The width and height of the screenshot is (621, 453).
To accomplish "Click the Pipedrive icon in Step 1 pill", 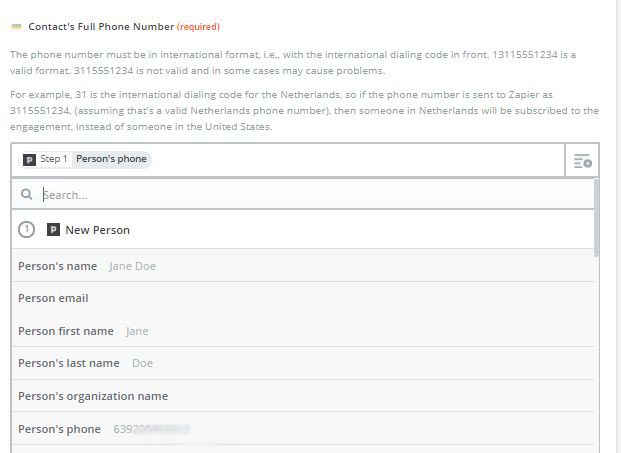I will tap(29, 160).
